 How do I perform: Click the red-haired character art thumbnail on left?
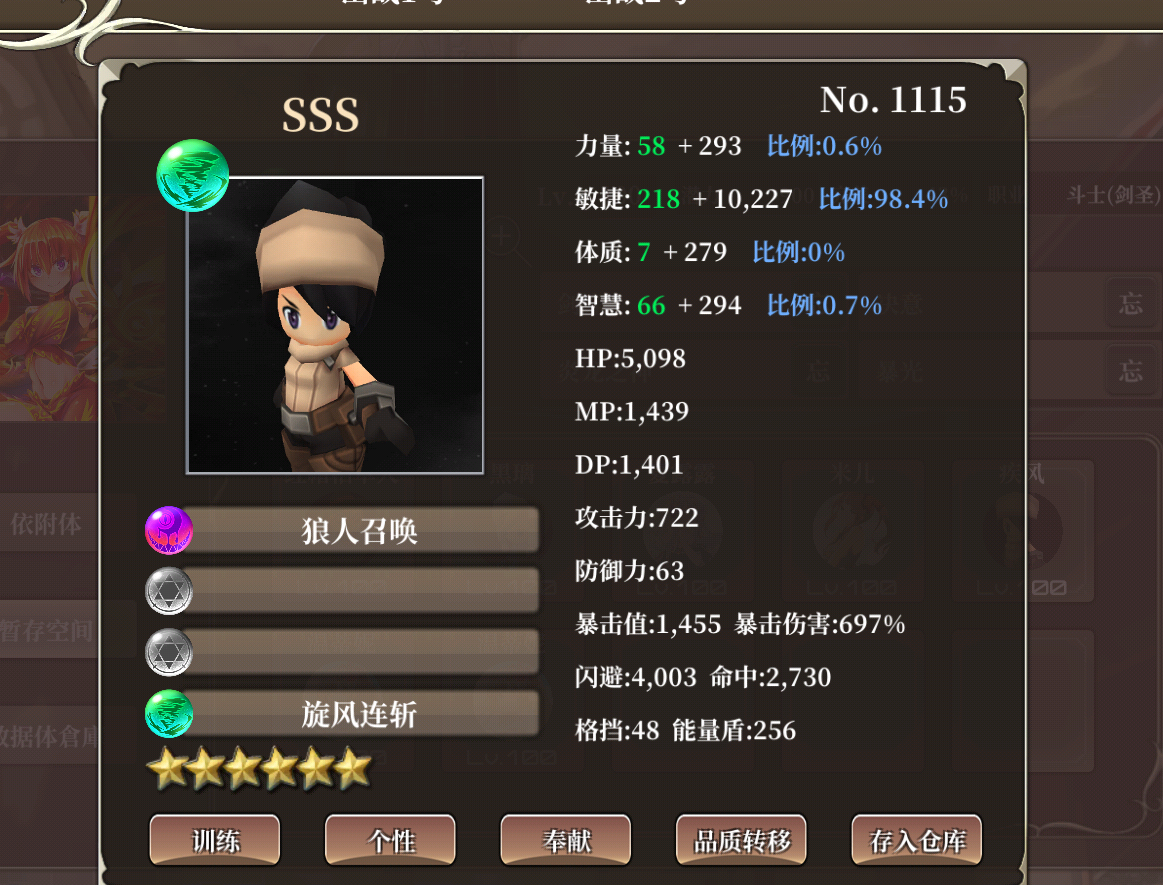coord(48,309)
